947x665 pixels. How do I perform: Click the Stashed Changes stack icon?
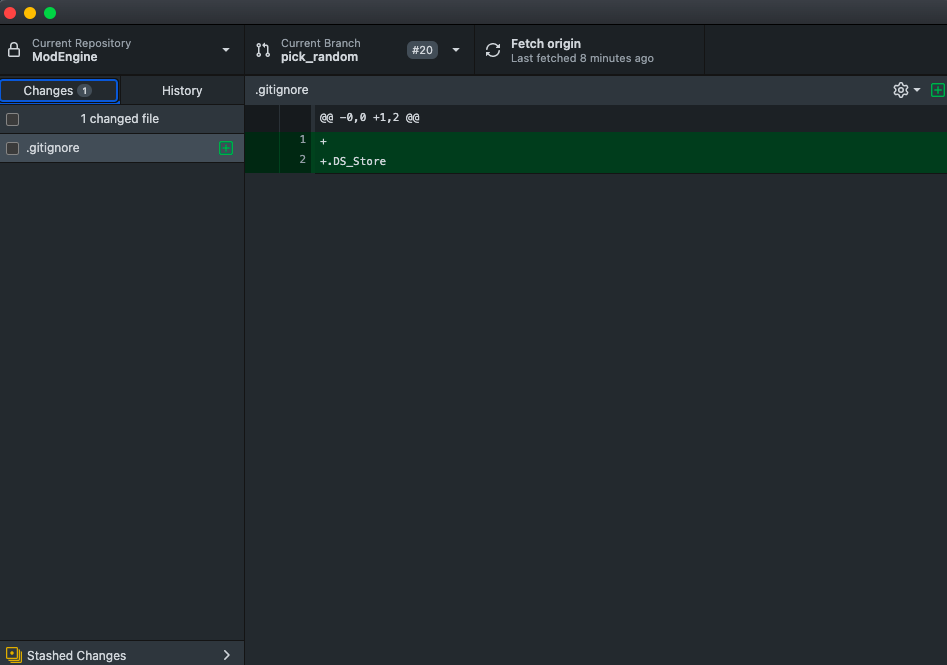[x=14, y=655]
